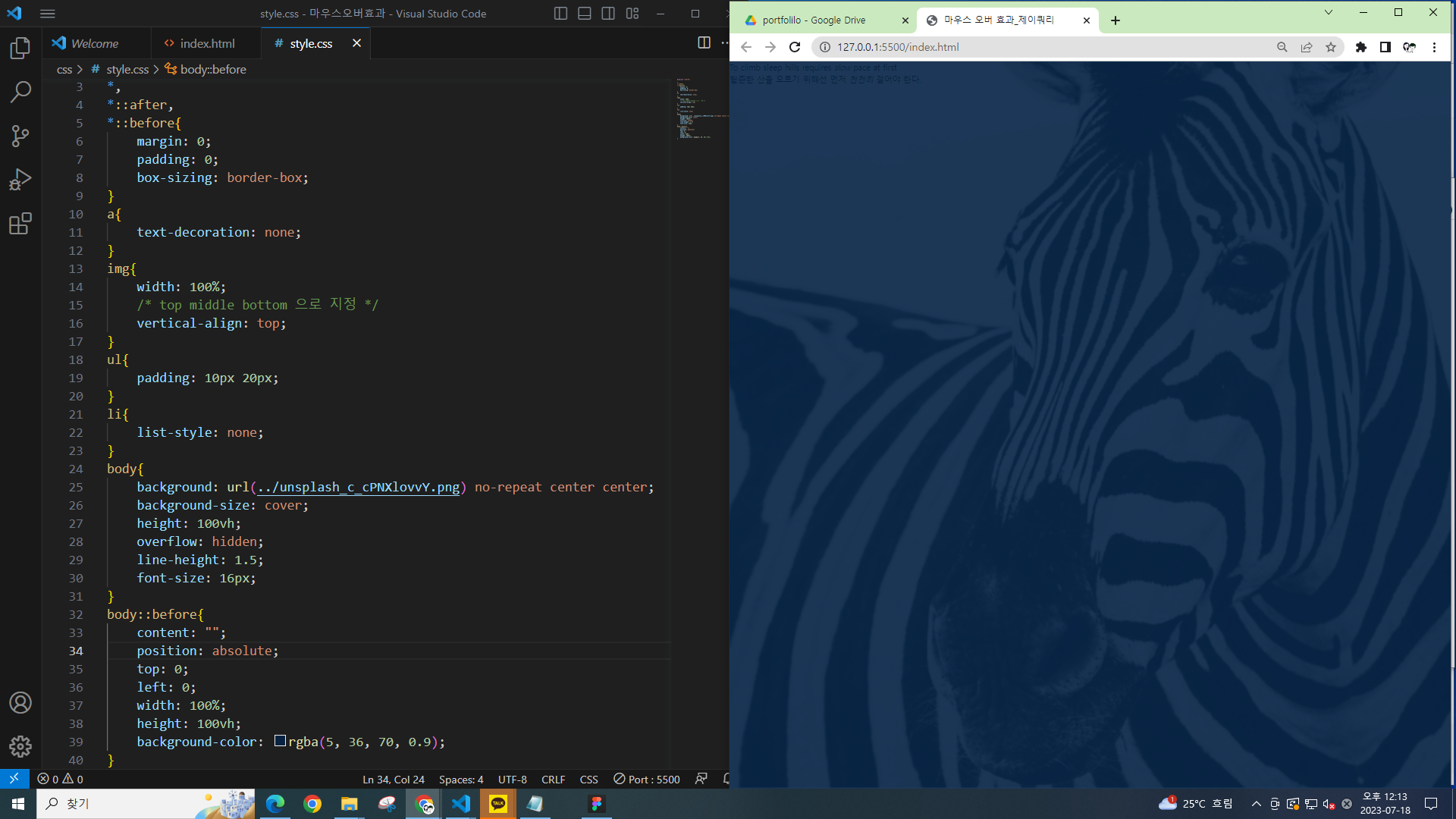Click the Split Editor Right icon
The width and height of the screenshot is (1456, 819).
704,43
